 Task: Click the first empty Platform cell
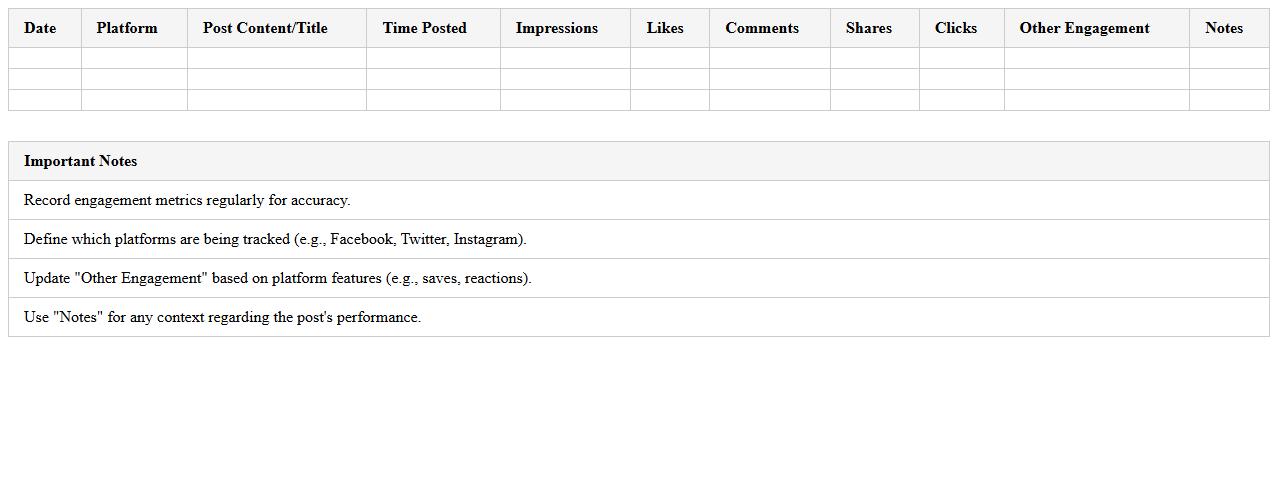pyautogui.click(x=134, y=58)
